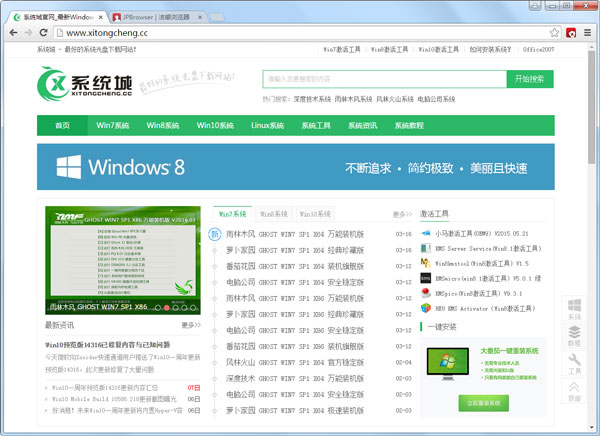600x436 pixels.
Task: Click the KMSmicro black icon
Action: click(426, 278)
